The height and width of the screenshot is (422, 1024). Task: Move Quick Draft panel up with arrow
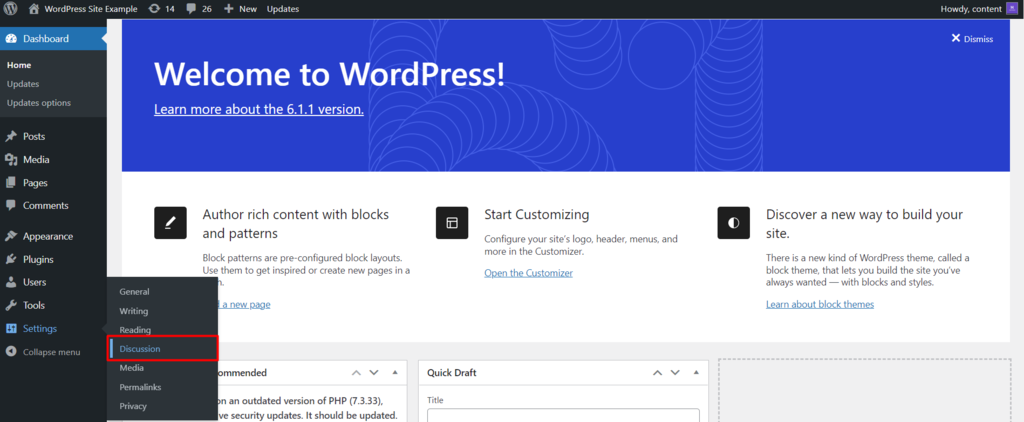tap(657, 373)
